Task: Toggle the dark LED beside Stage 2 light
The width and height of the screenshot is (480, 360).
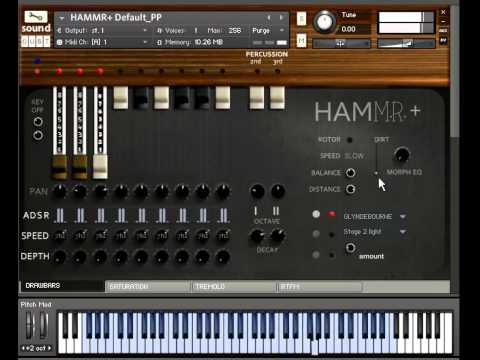Action: (332, 235)
